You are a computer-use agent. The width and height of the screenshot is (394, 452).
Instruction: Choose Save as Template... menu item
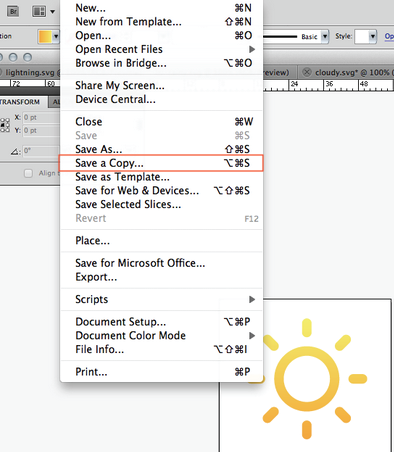point(161,177)
